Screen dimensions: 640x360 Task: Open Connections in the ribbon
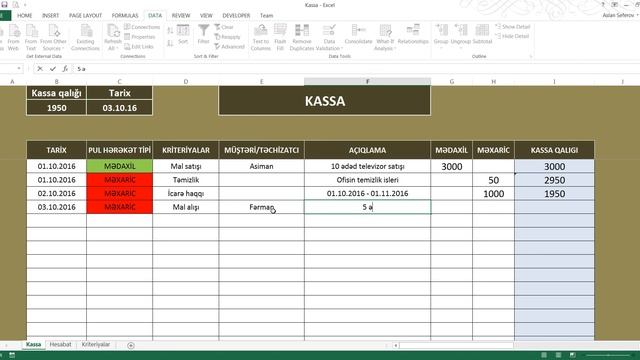142,27
